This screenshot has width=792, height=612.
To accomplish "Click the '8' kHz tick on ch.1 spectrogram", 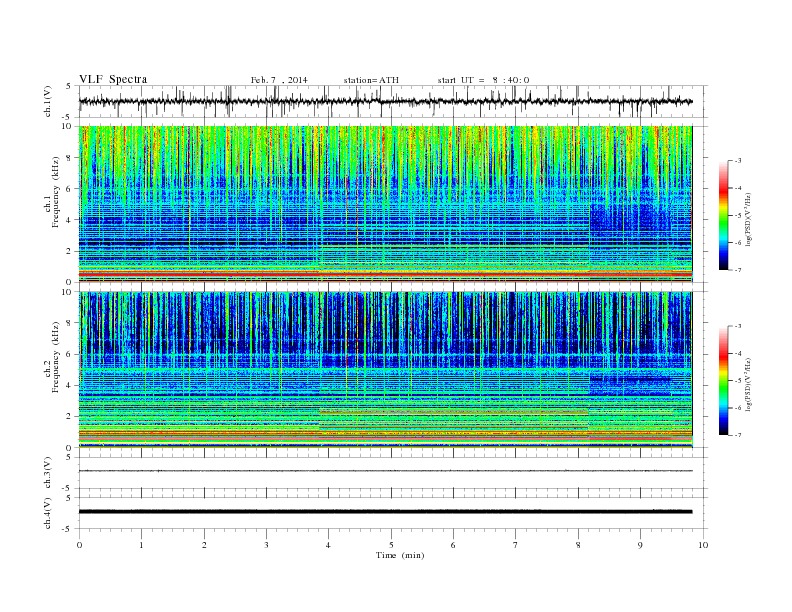I will click(x=70, y=158).
